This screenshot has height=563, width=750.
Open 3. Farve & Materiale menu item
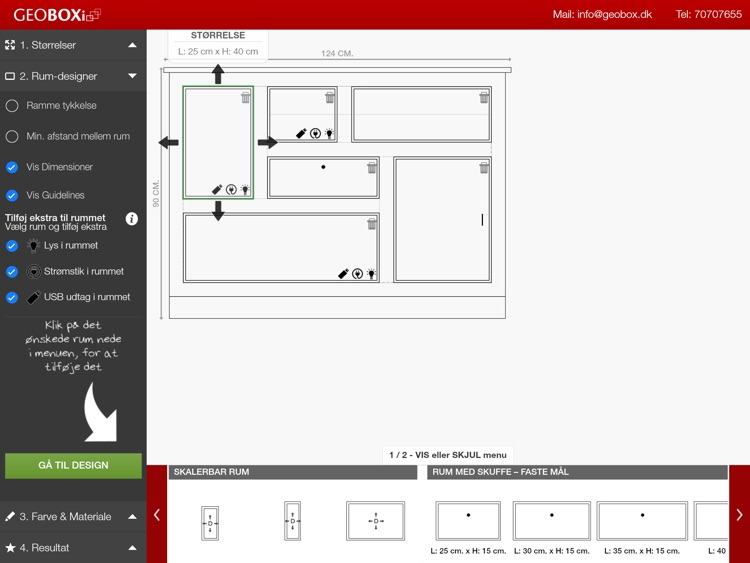(73, 517)
